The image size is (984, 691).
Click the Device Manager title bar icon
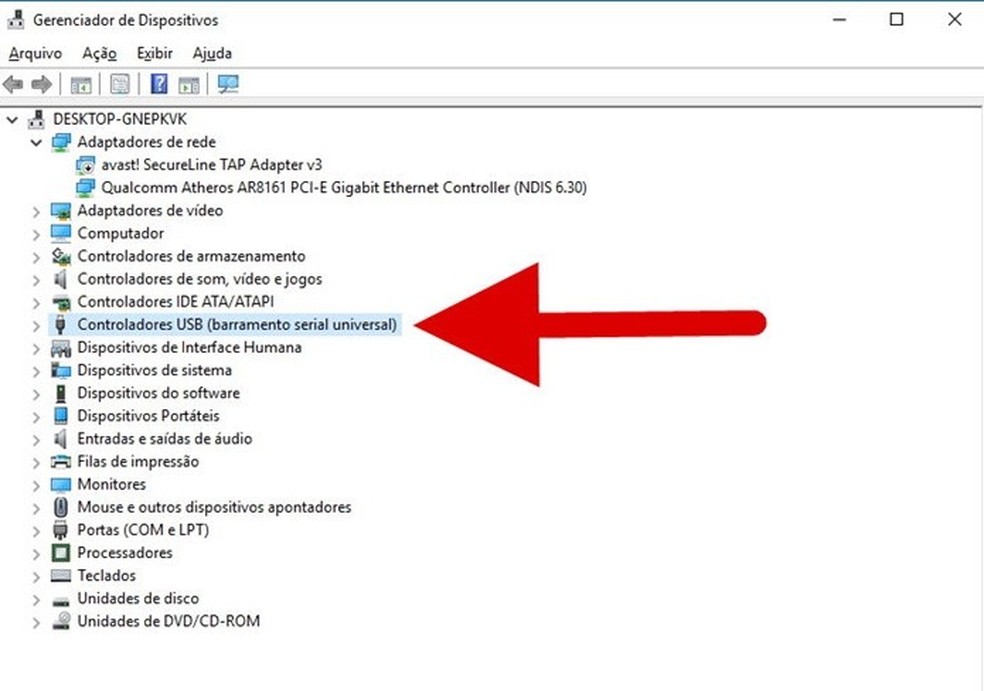tap(15, 19)
